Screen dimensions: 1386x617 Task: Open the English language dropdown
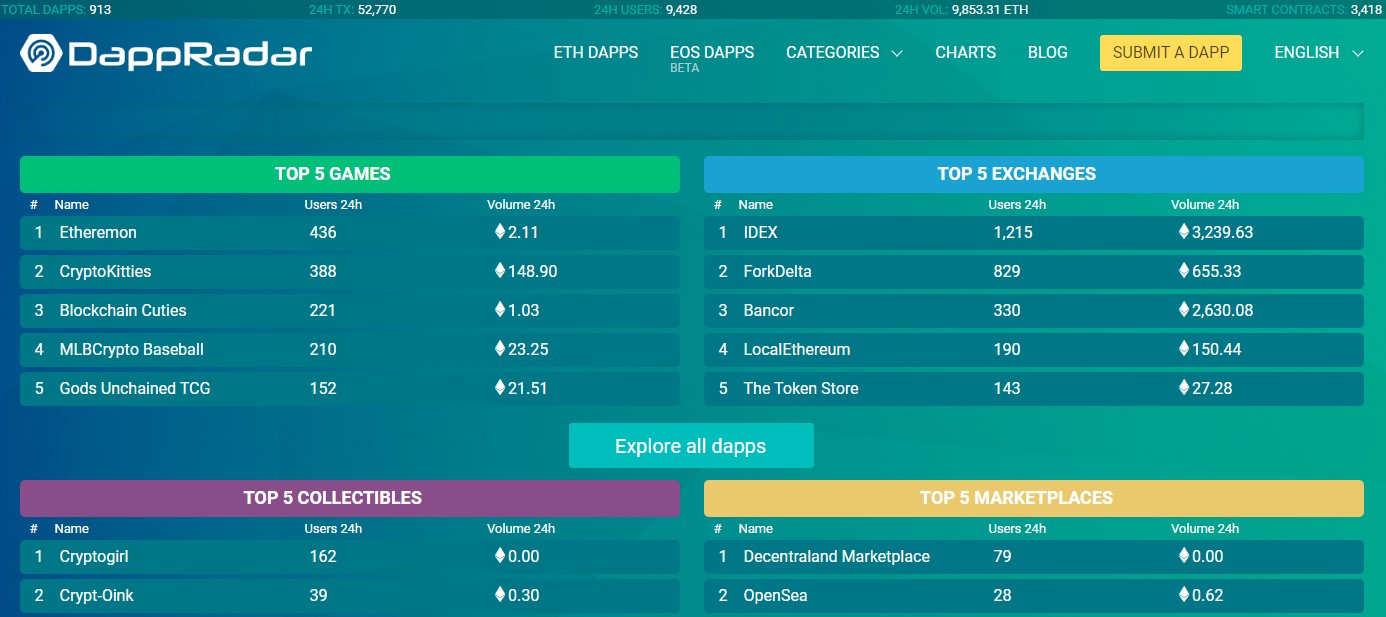tap(1318, 53)
